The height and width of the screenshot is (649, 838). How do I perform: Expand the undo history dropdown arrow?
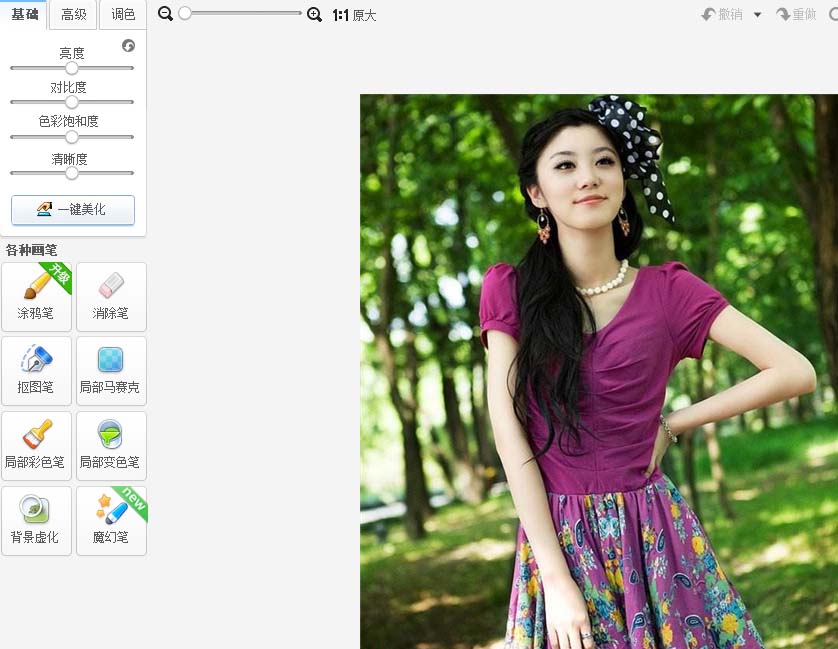coord(757,15)
